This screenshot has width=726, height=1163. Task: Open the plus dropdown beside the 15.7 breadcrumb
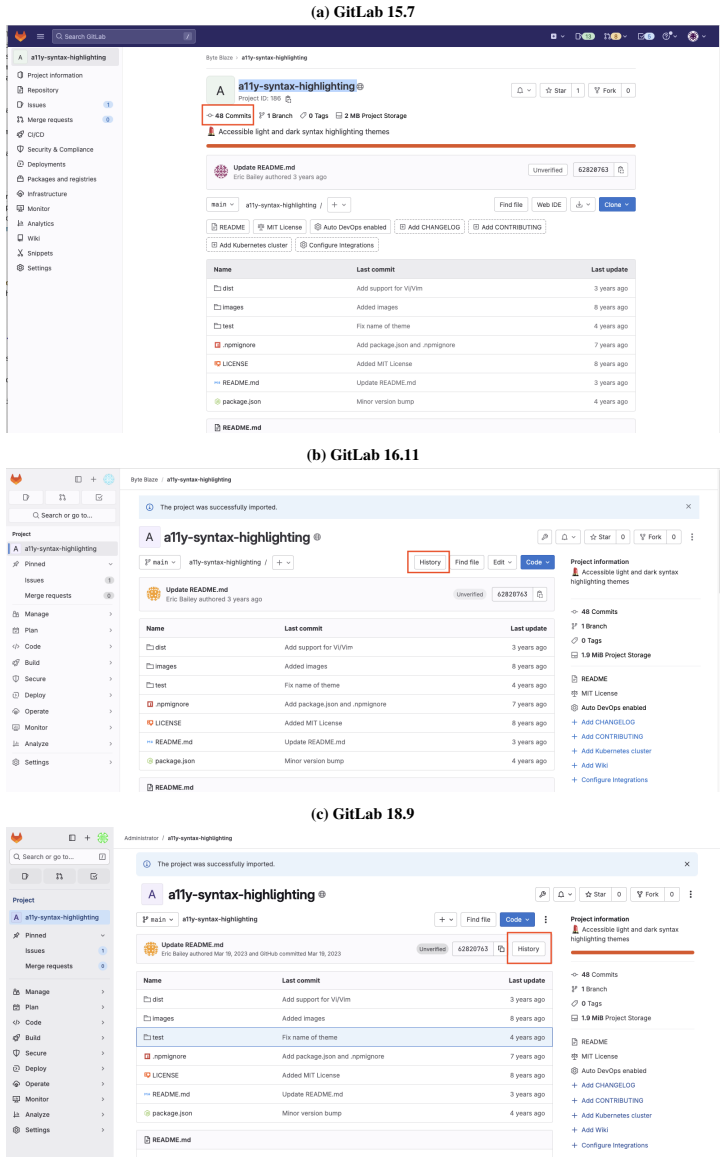point(338,205)
